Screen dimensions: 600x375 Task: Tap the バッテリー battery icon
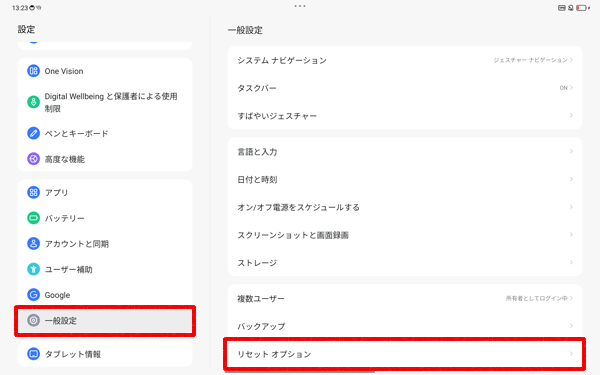(33, 218)
